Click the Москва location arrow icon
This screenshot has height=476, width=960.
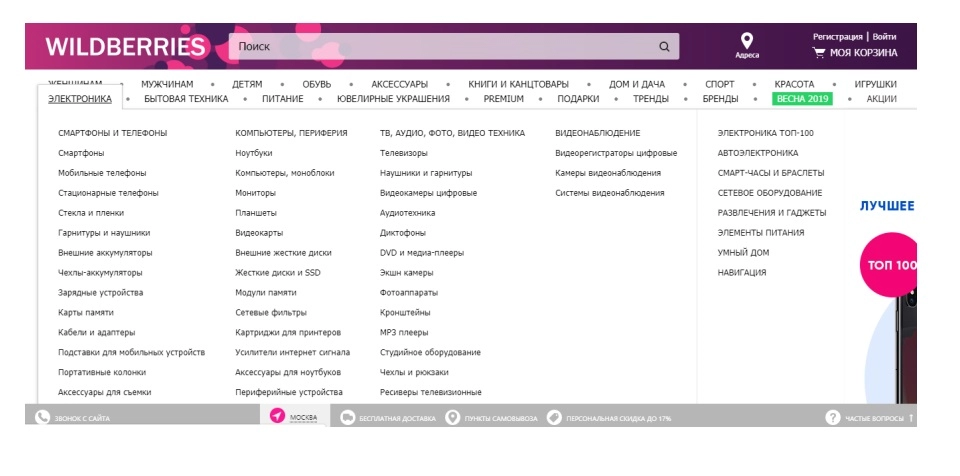tap(277, 417)
